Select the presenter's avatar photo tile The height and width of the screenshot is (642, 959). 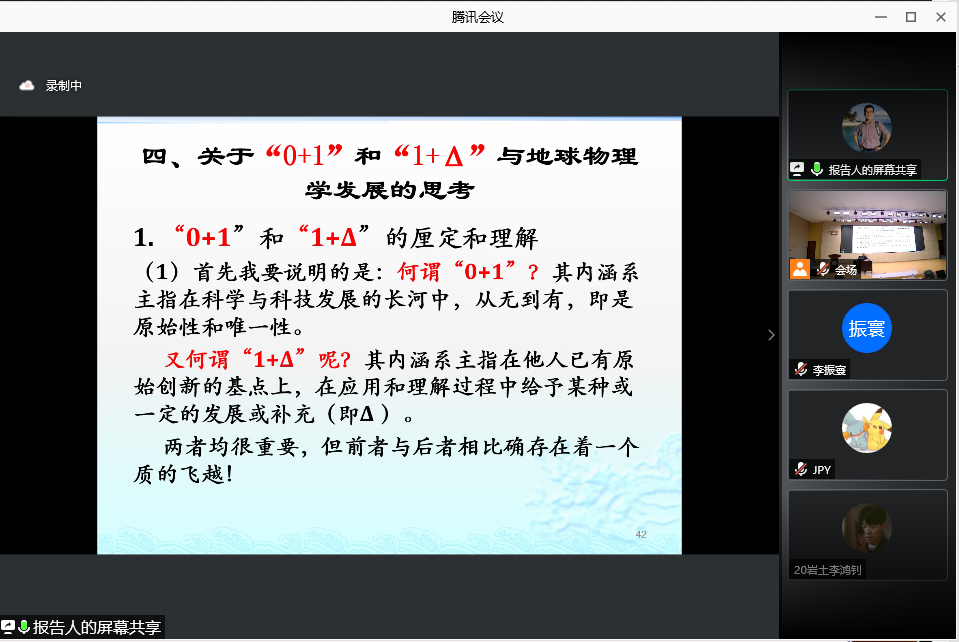click(867, 128)
